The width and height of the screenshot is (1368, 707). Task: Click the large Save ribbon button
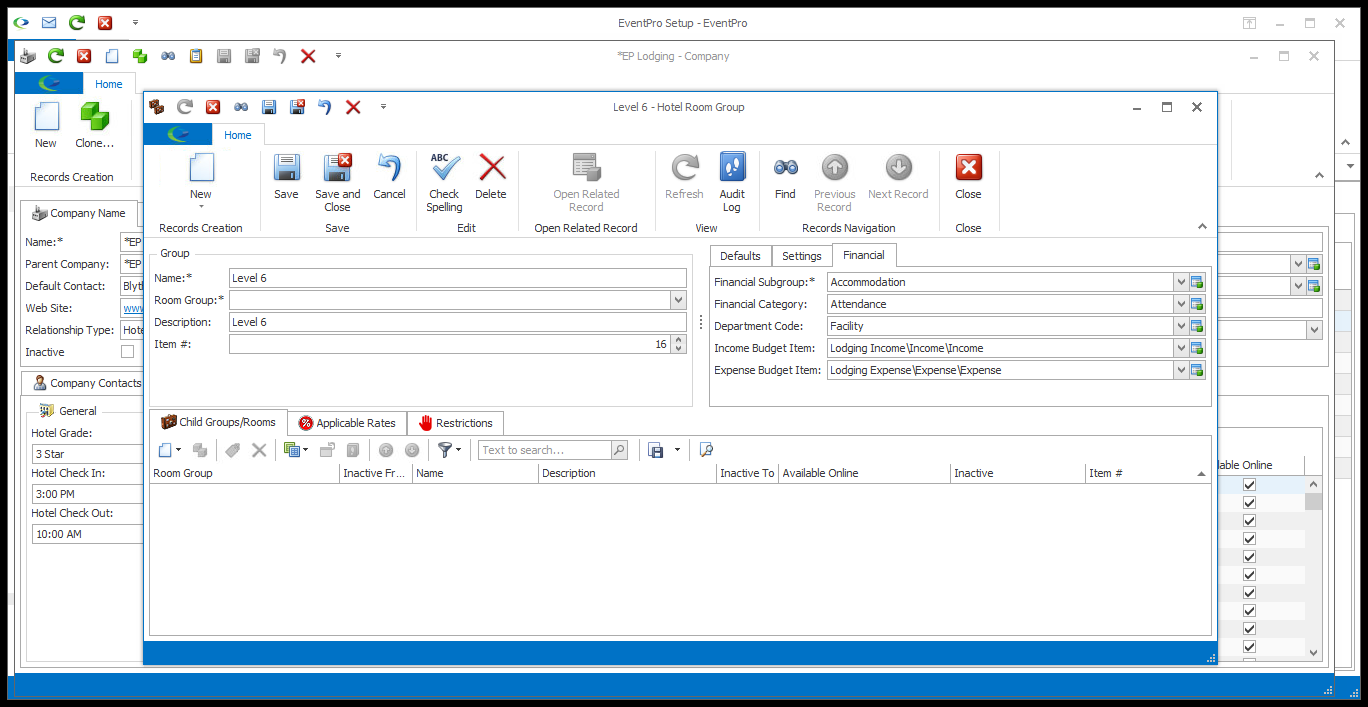tap(286, 177)
